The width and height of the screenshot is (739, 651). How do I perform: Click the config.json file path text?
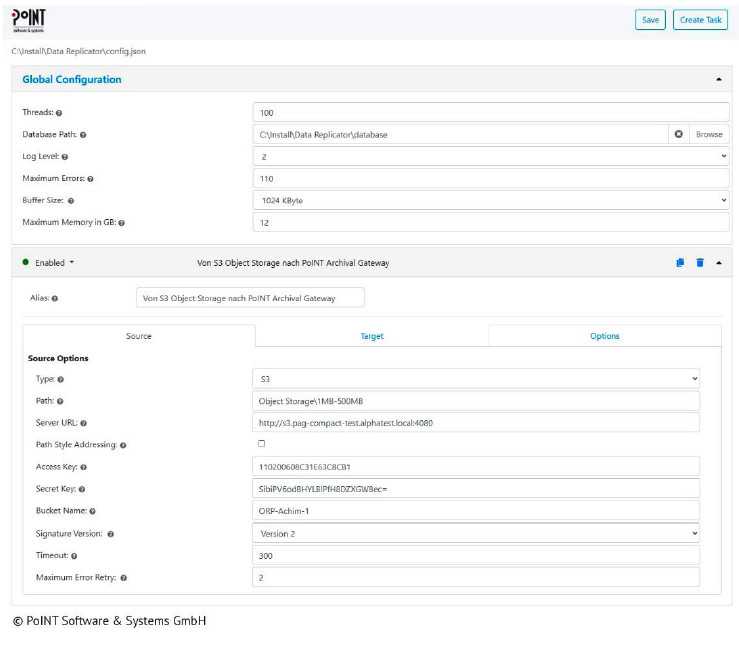78,51
